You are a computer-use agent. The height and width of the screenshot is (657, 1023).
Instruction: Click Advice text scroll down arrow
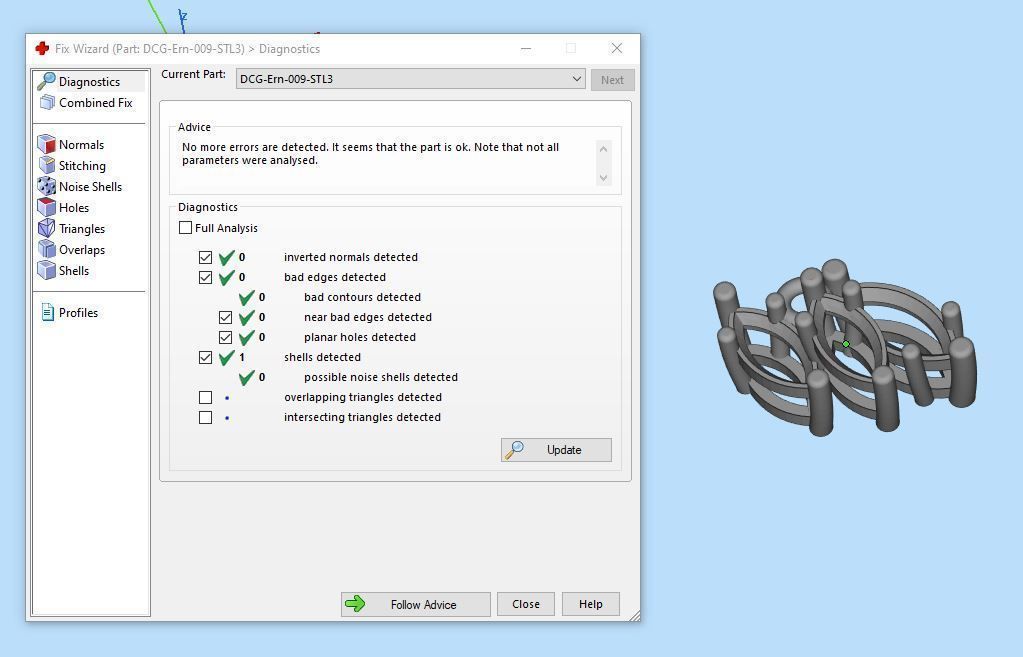(603, 177)
